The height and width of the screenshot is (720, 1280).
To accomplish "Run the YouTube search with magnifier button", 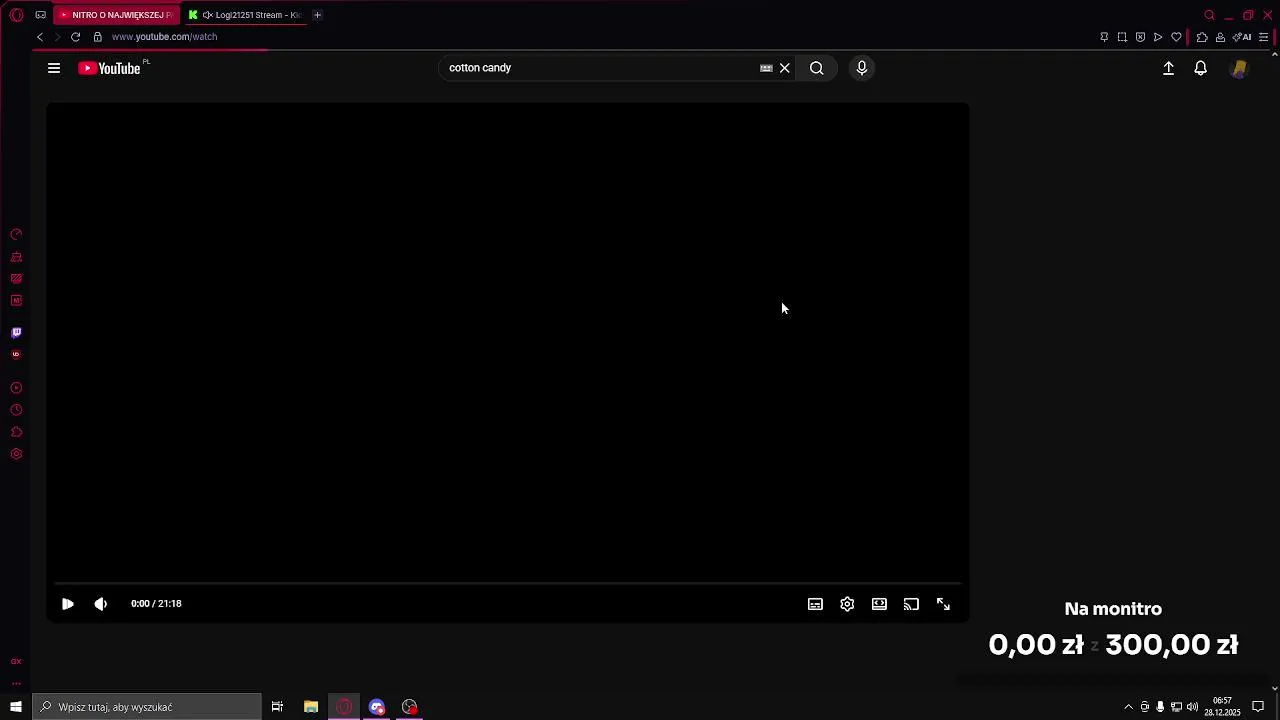I will coord(817,68).
